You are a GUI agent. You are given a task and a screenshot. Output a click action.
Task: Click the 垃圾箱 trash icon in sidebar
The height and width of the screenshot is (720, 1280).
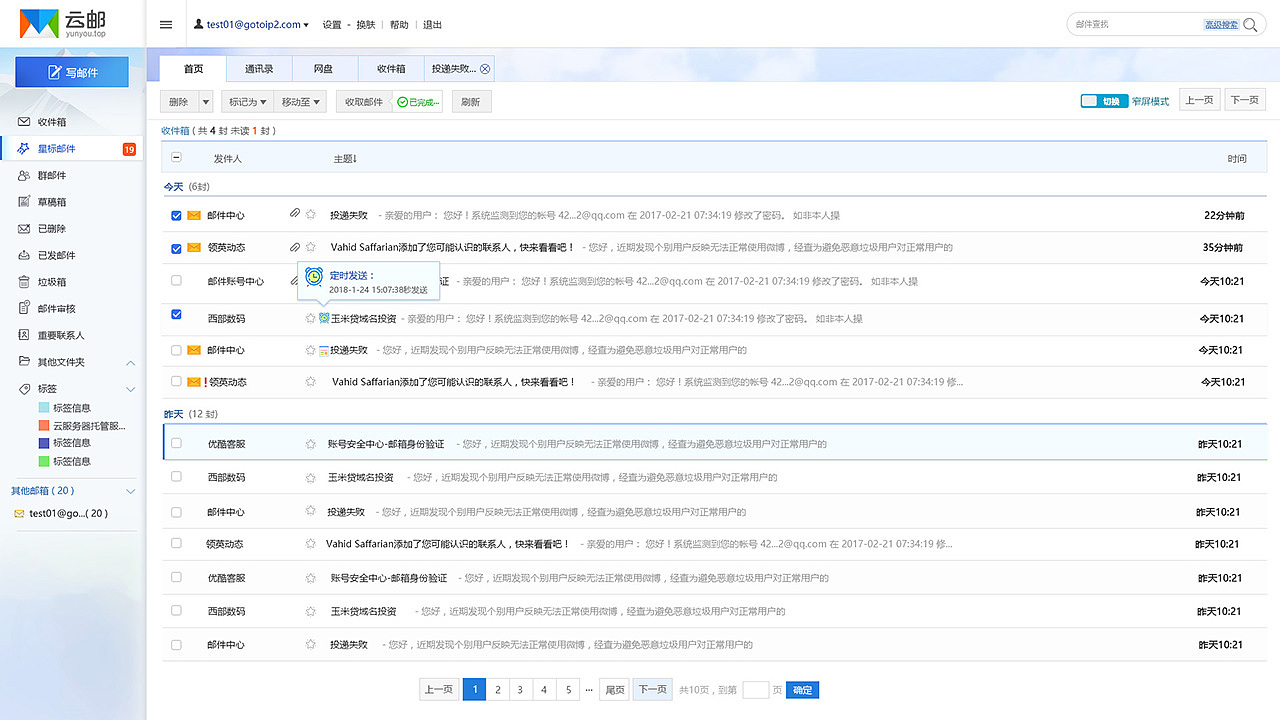coord(25,282)
